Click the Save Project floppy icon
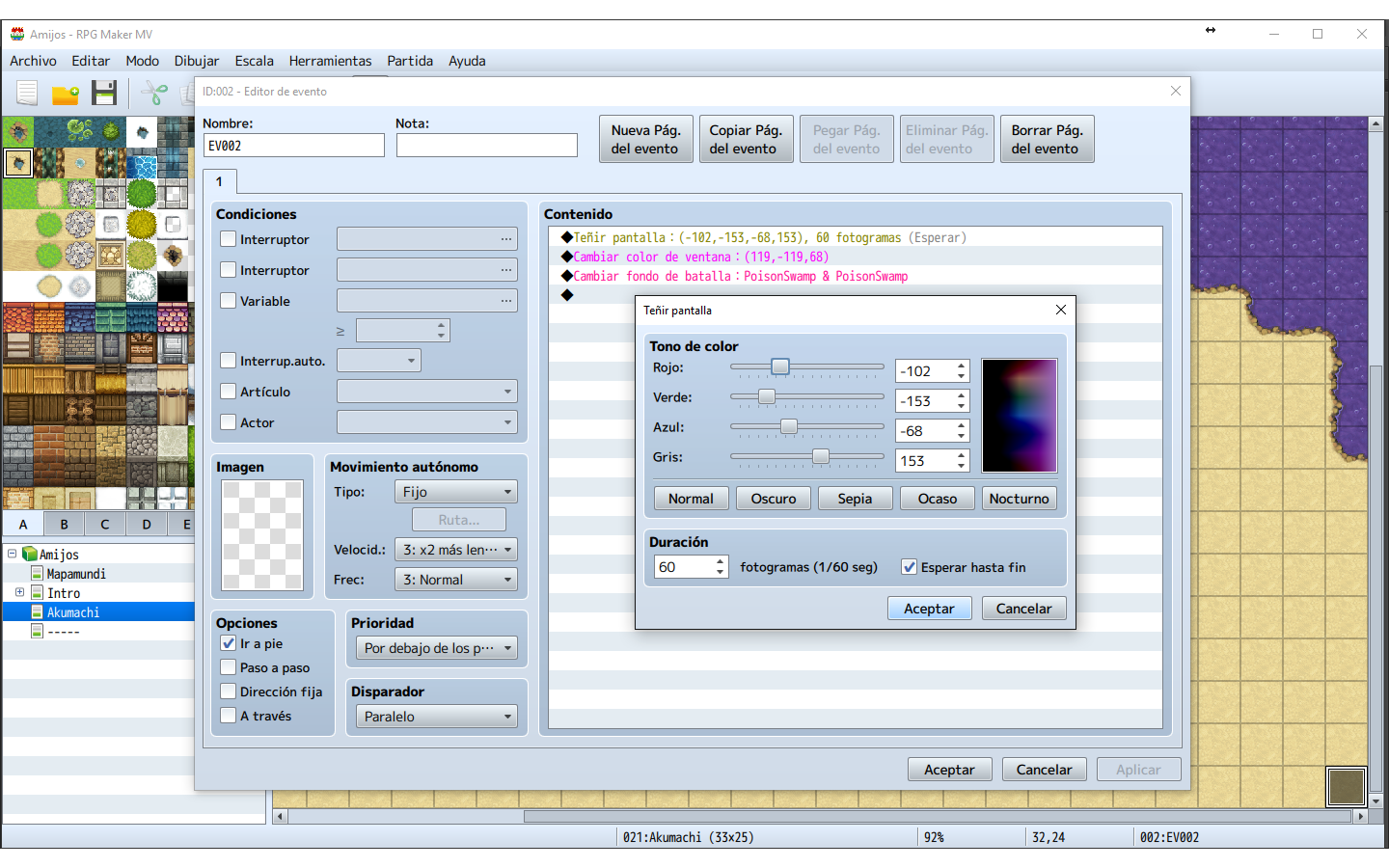Viewport: 1389px width, 868px height. pos(104,93)
